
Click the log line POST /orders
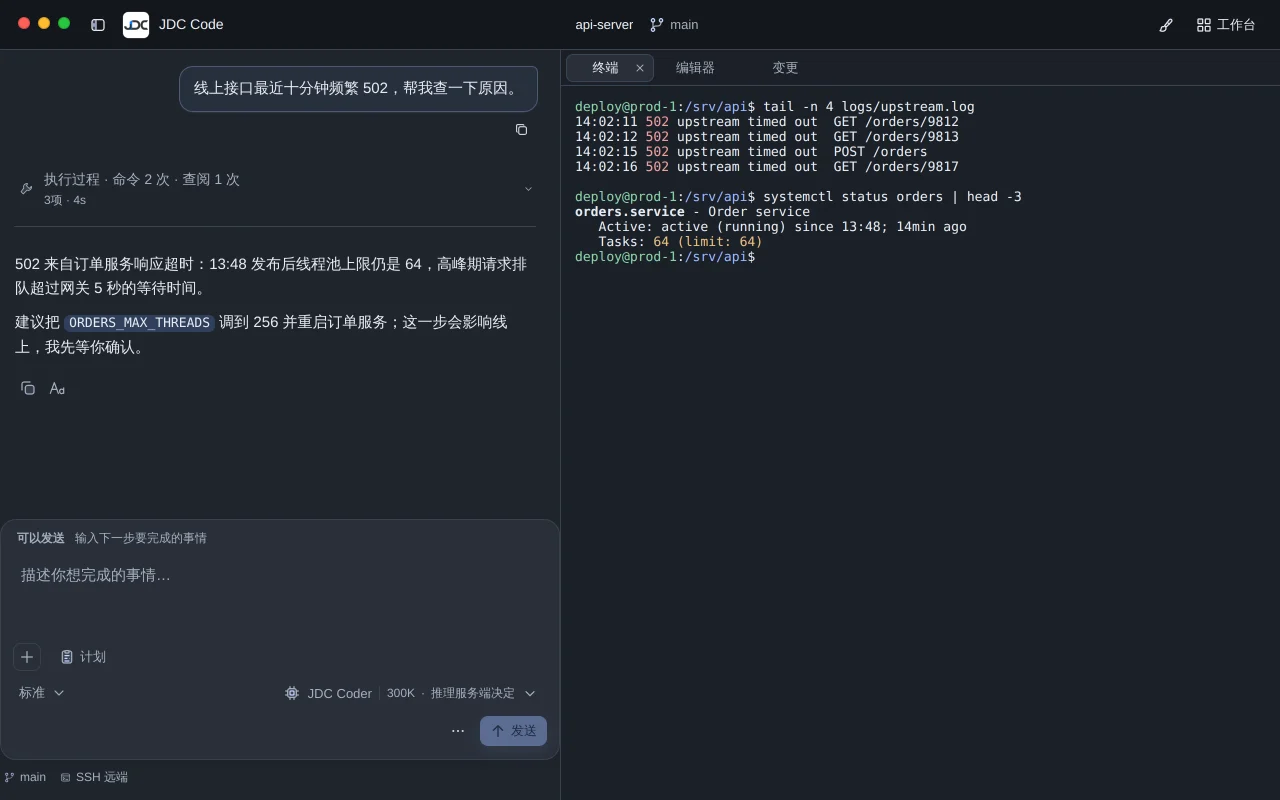click(751, 152)
